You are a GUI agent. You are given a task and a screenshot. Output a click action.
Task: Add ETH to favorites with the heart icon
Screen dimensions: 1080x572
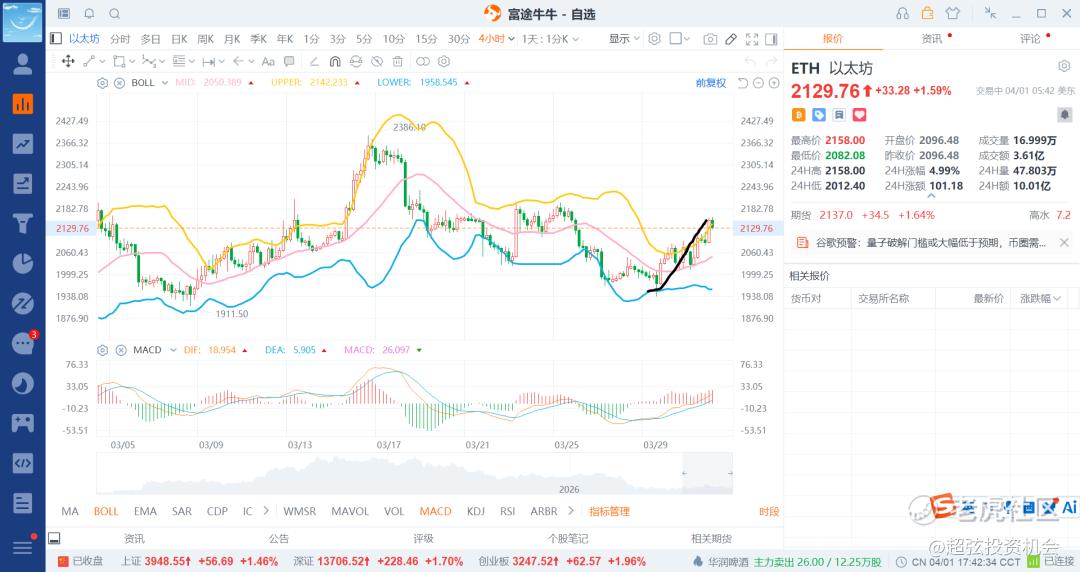pos(859,115)
